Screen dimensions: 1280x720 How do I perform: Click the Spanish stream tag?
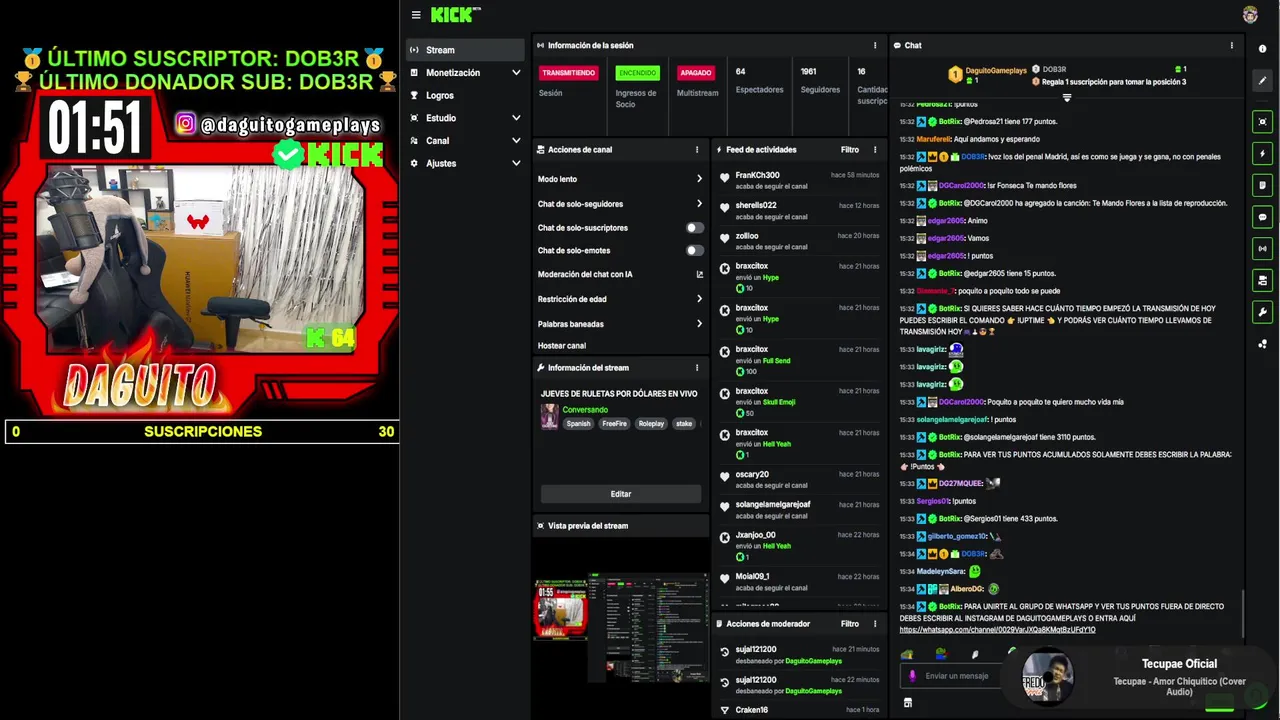(x=578, y=424)
